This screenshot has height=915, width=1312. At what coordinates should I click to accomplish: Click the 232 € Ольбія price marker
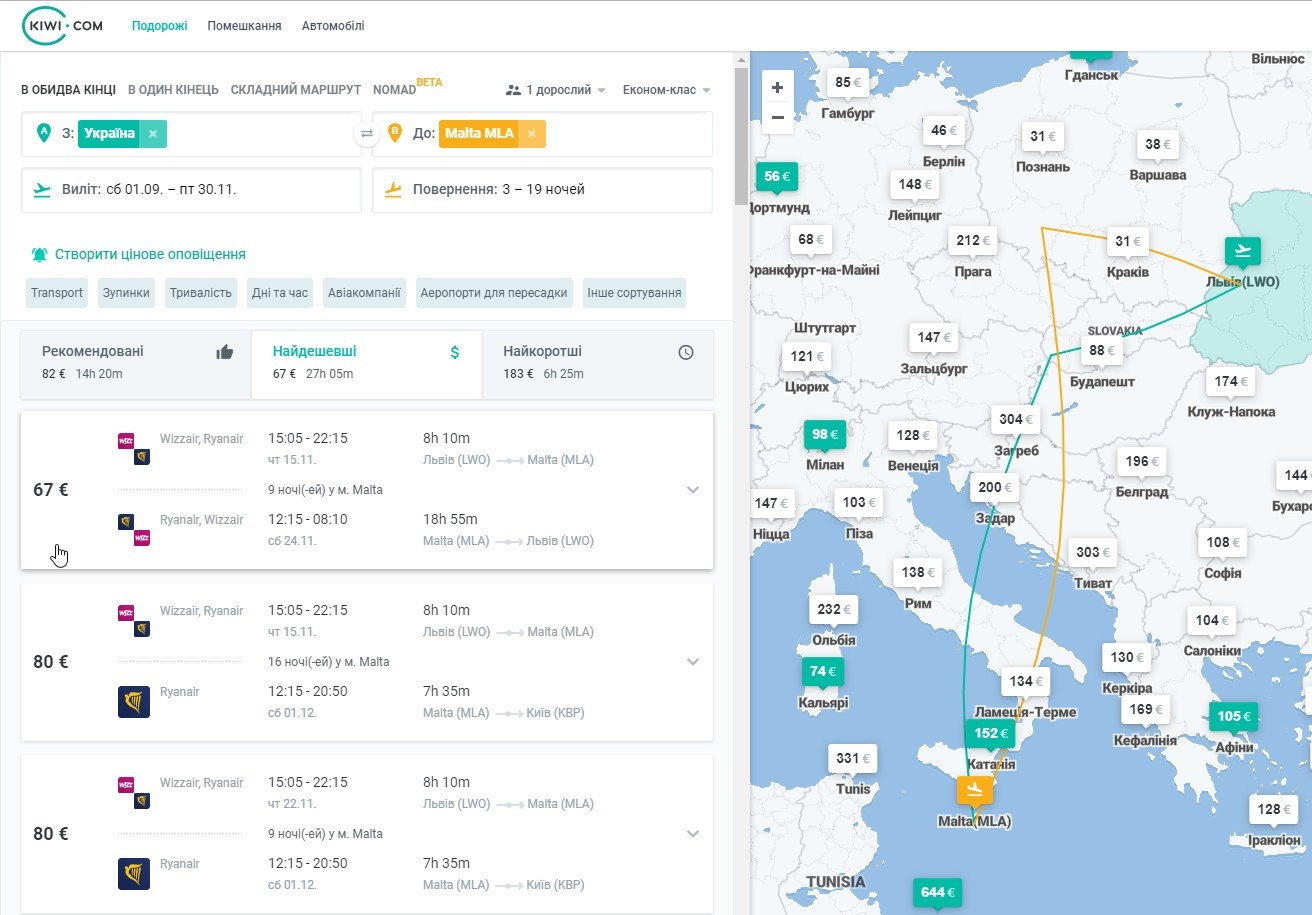834,609
